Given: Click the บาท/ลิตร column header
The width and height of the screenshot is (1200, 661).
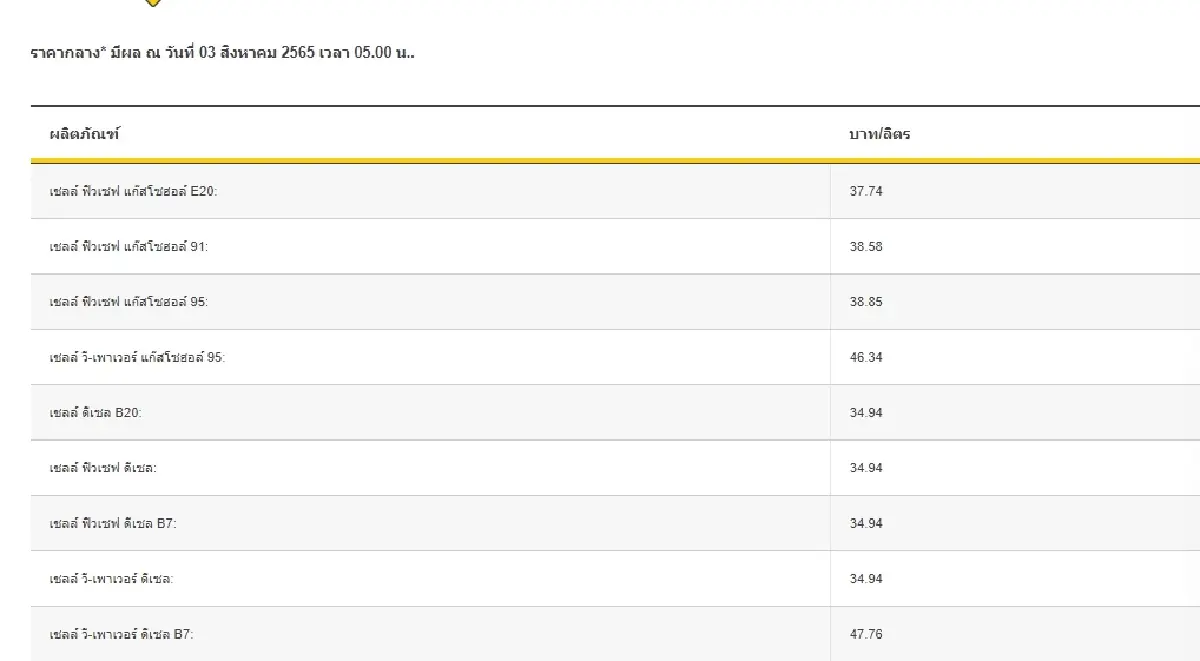Looking at the screenshot, I should [879, 134].
